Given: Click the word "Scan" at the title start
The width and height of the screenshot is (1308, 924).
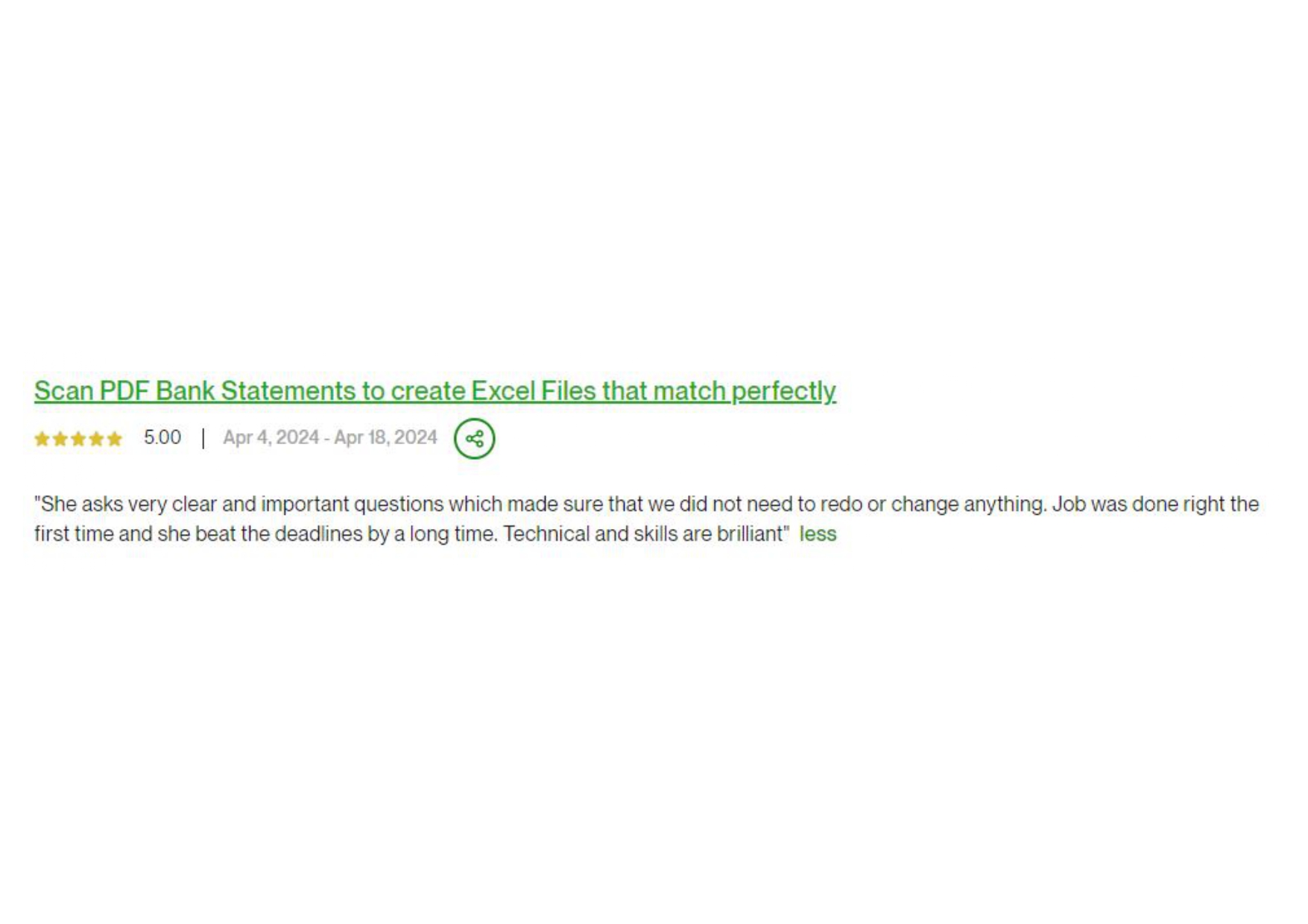Looking at the screenshot, I should (x=64, y=391).
